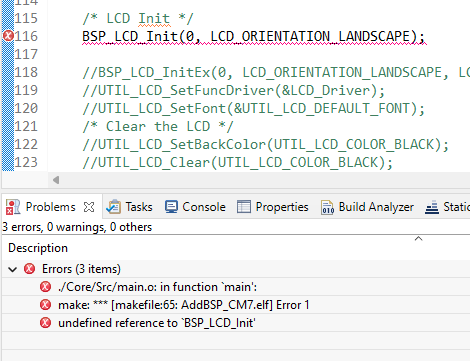The width and height of the screenshot is (470, 361).
Task: Click the sort arrow above Description column
Action: click(x=418, y=238)
